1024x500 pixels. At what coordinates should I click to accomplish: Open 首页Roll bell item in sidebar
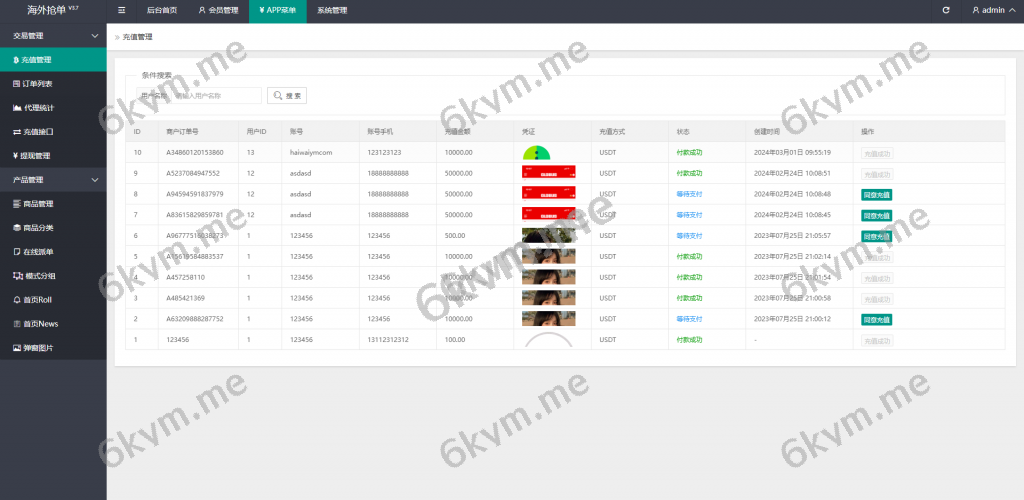coord(37,300)
